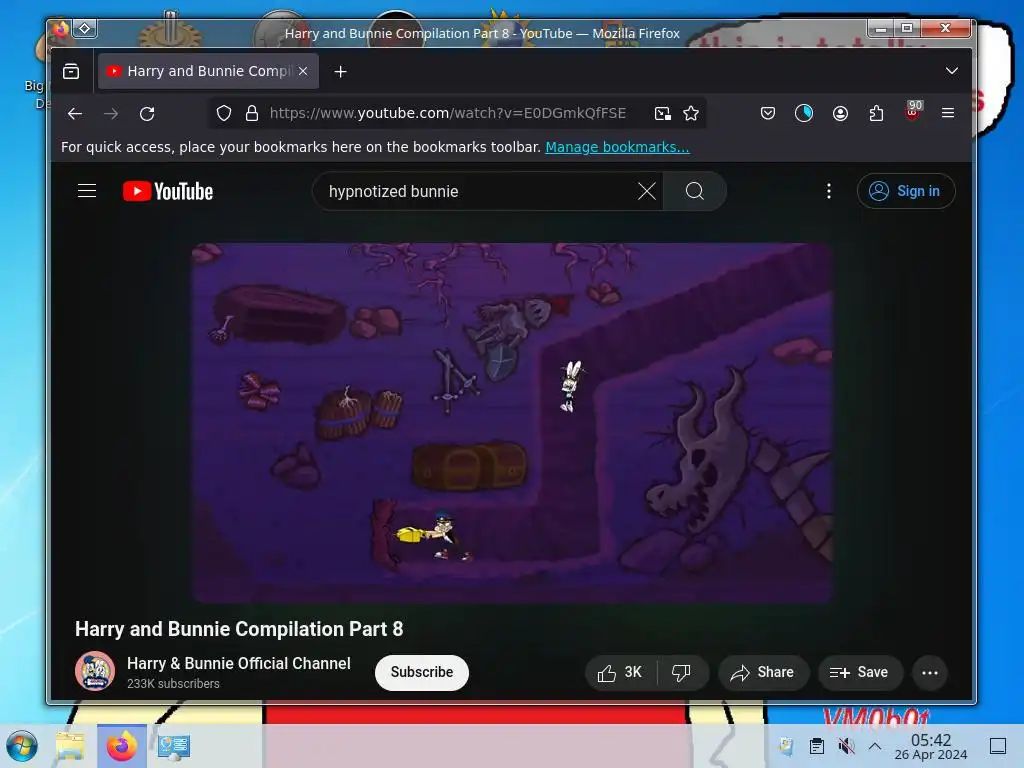
Task: Share this video
Action: pos(763,673)
